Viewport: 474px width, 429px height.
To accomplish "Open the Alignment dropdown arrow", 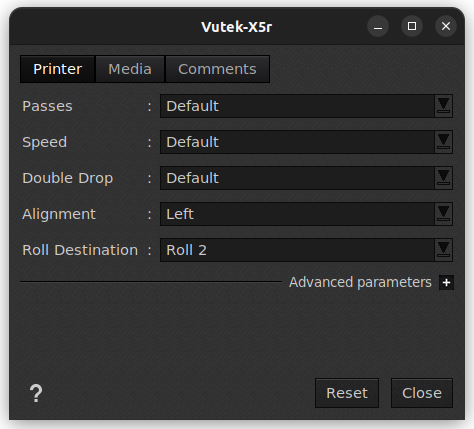I will [443, 214].
